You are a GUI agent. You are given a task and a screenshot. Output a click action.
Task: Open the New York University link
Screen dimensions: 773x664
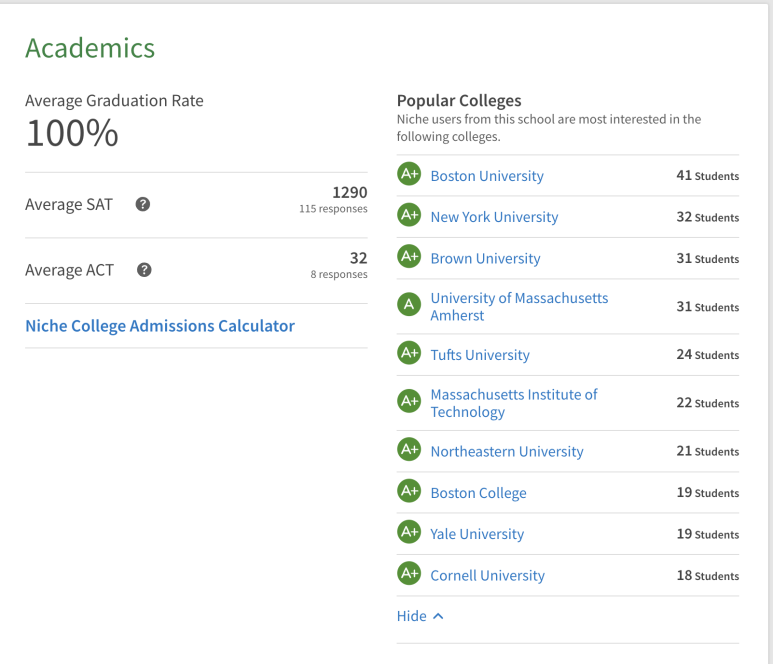coord(494,217)
